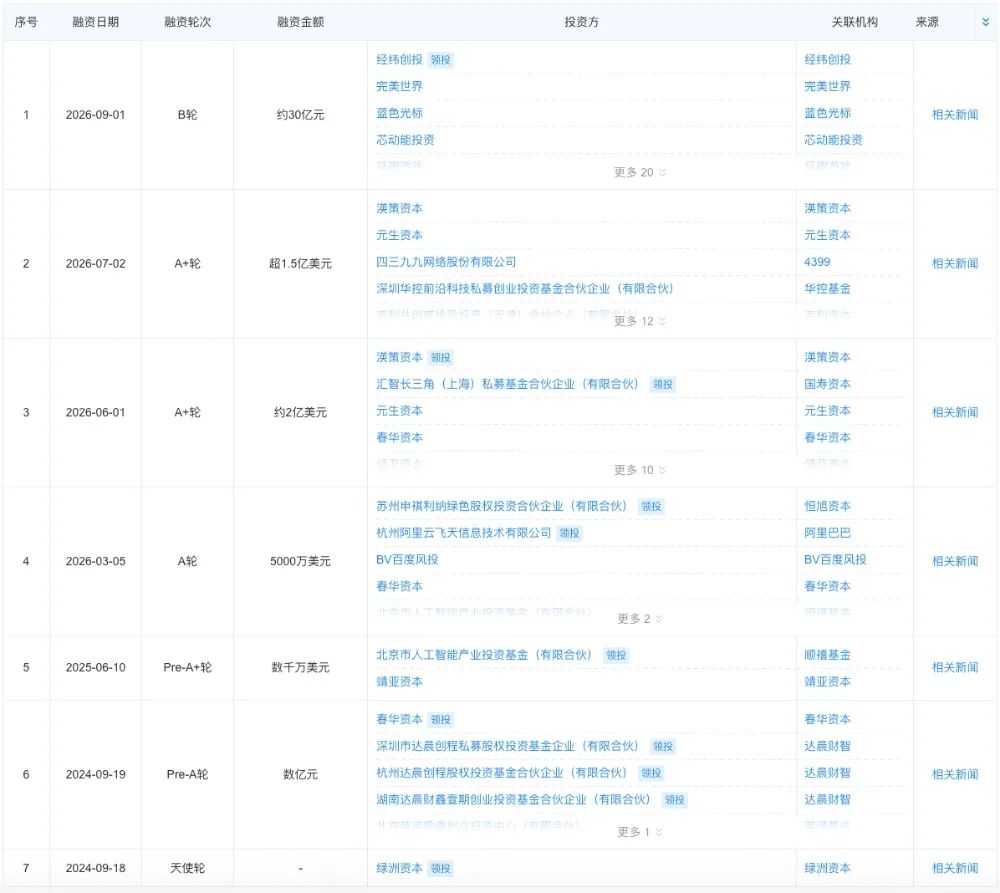Open investor 完美世界 in 投资方 column
1000x893 pixels.
click(x=399, y=86)
